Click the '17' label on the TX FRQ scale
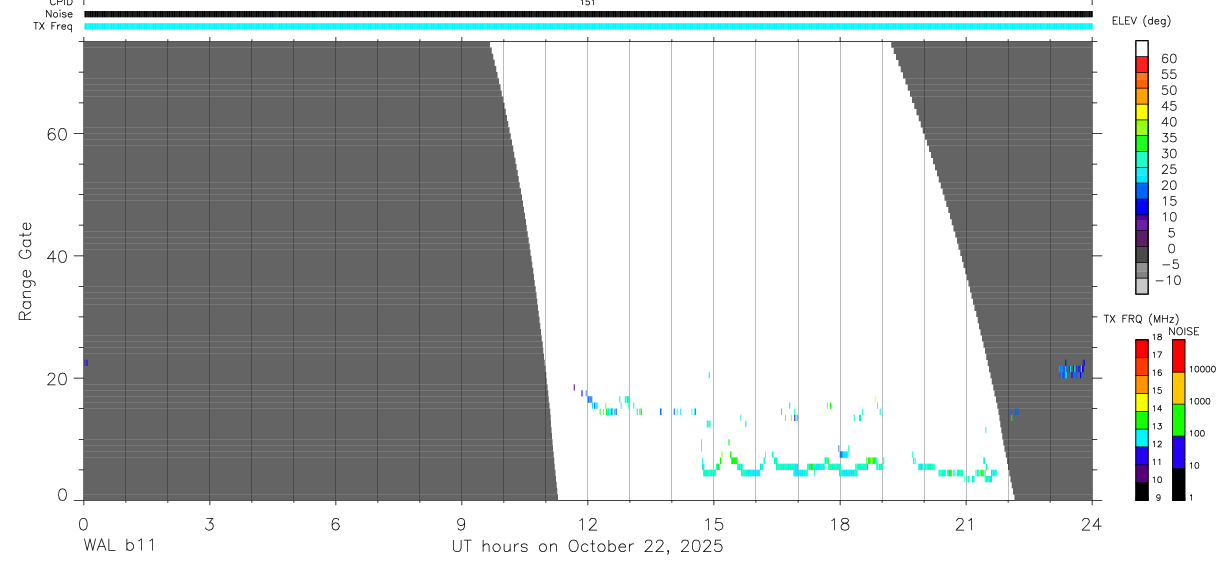This screenshot has width=1228, height=567. click(x=1157, y=355)
